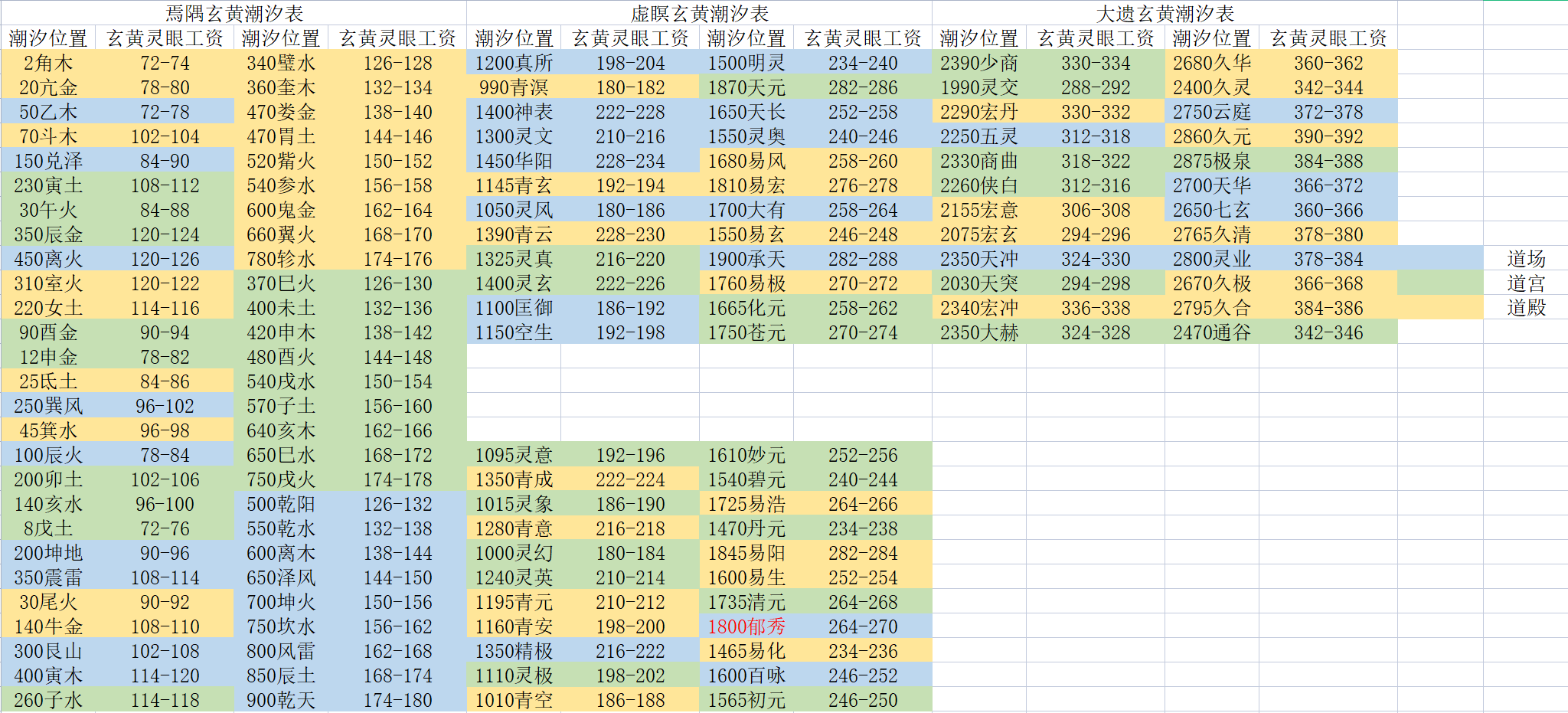
Task: Select the 1350精极 cell
Action: pos(514,650)
